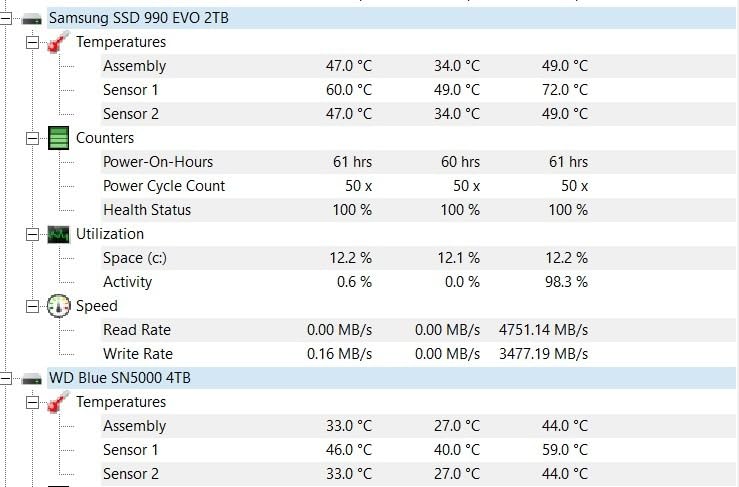
Task: Collapse the Speed group
Action: 32,306
